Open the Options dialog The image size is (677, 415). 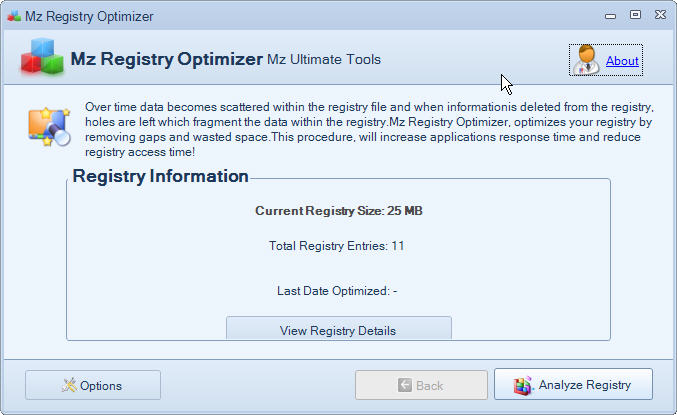pos(93,385)
